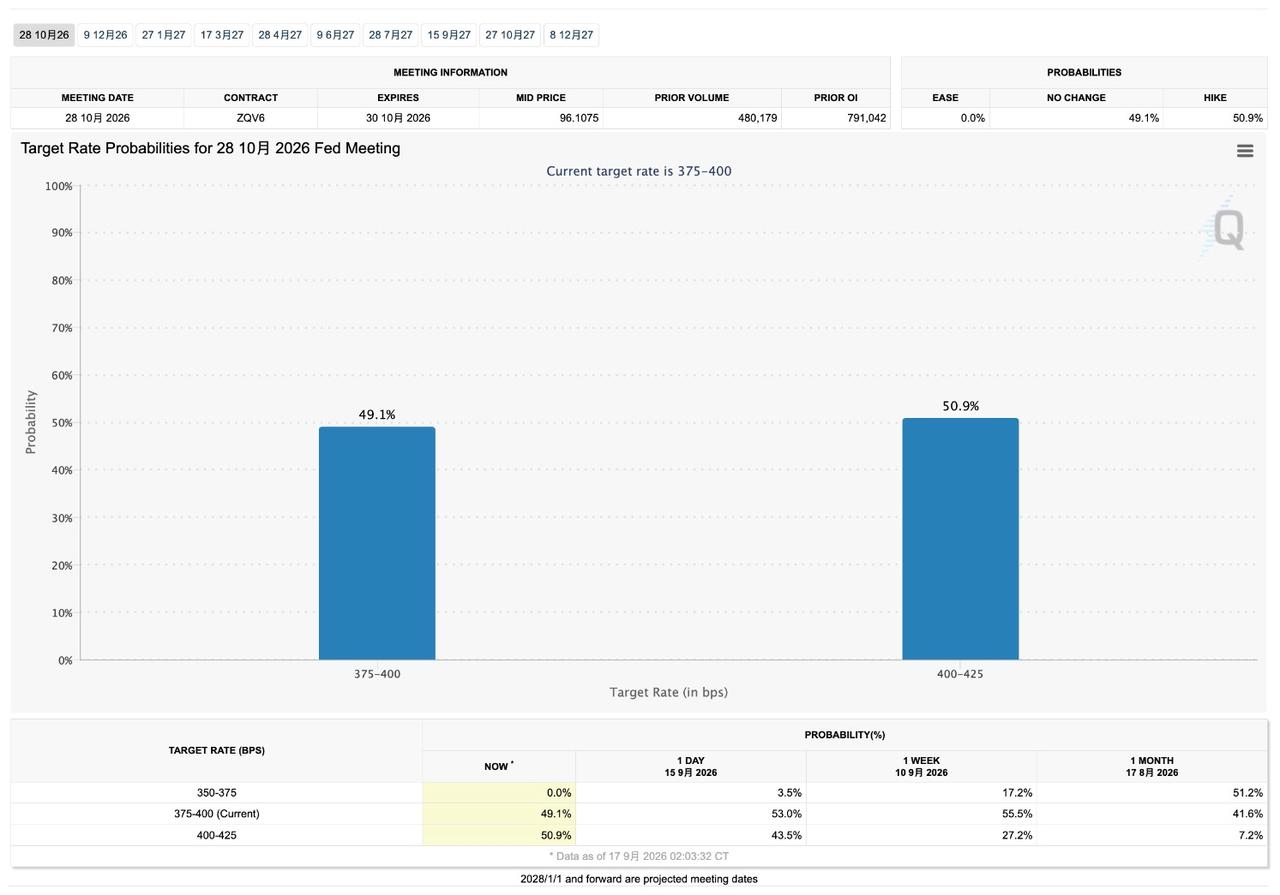Image resolution: width=1280 pixels, height=895 pixels.
Task: Select the 27 1月27 meeting tab
Action: click(x=164, y=35)
